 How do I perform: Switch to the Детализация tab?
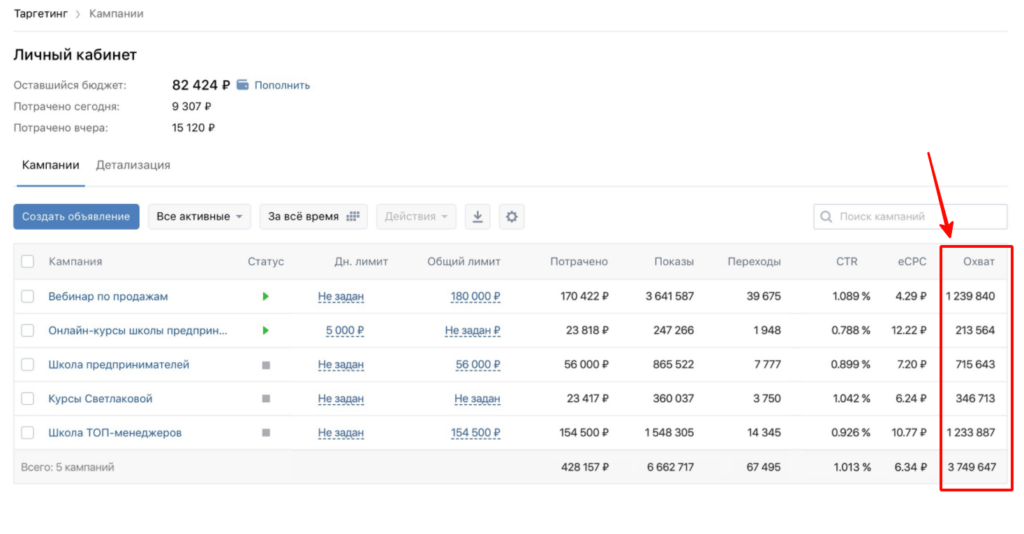tap(133, 165)
